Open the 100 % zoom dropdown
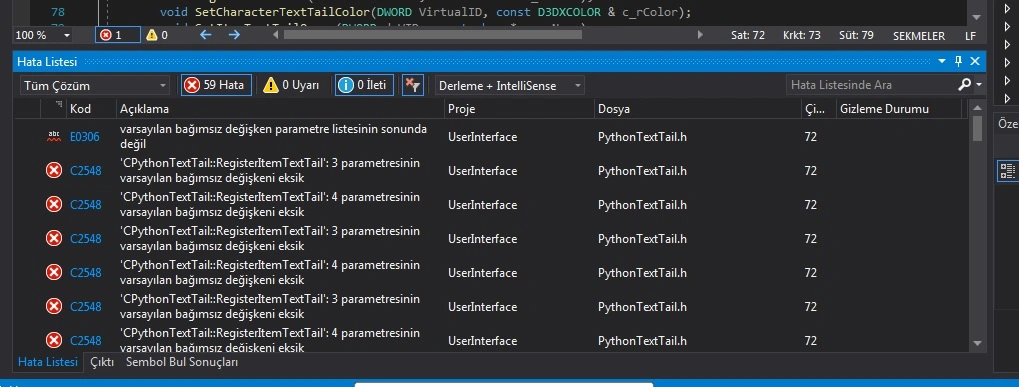 pyautogui.click(x=43, y=36)
